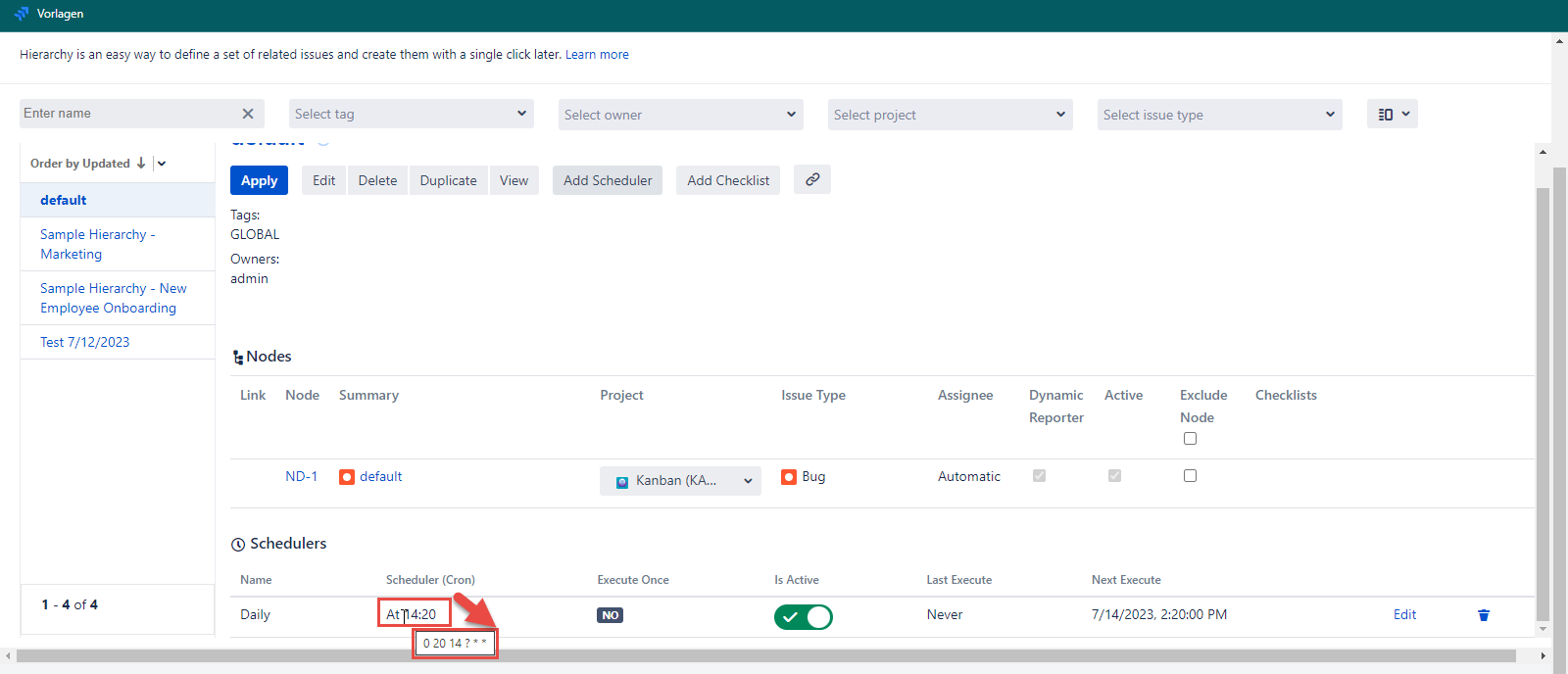Check the Exclude Node box for ND-1
Viewport: 1568px width, 674px height.
[x=1190, y=475]
